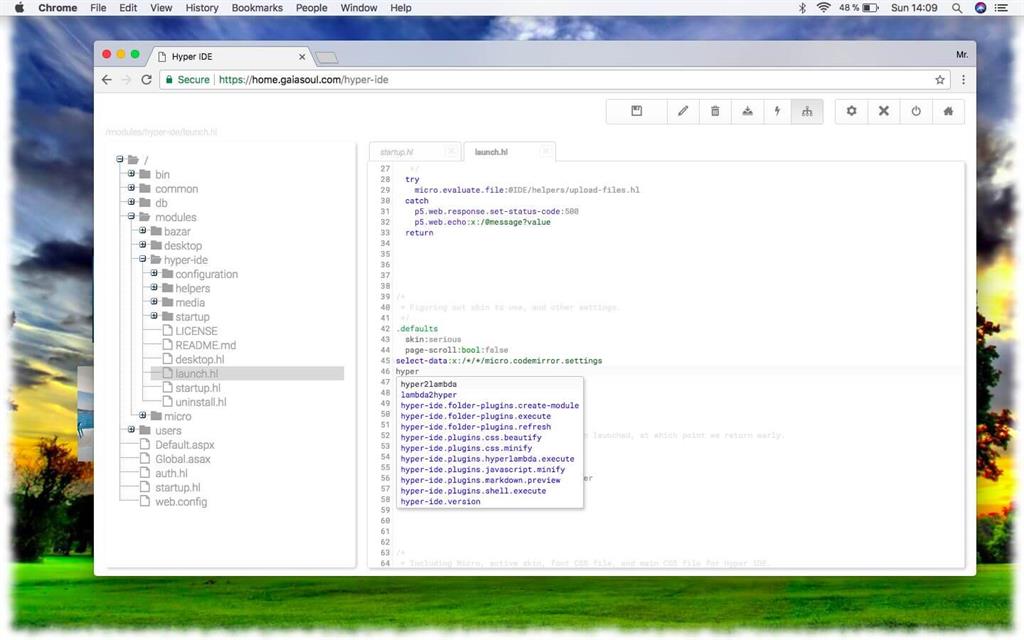Rename the file with the pencil icon
The image size is (1024, 640).
coord(682,111)
